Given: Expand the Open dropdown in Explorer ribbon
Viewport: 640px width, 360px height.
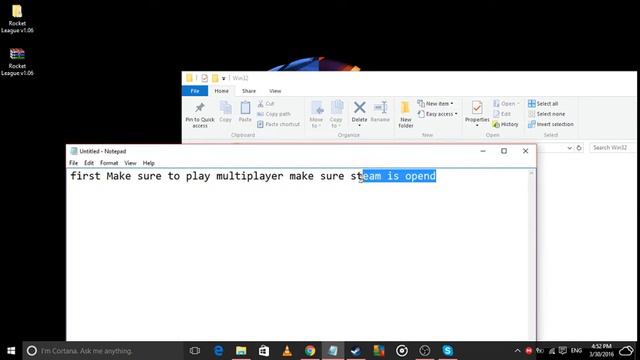Looking at the screenshot, I should [506, 104].
